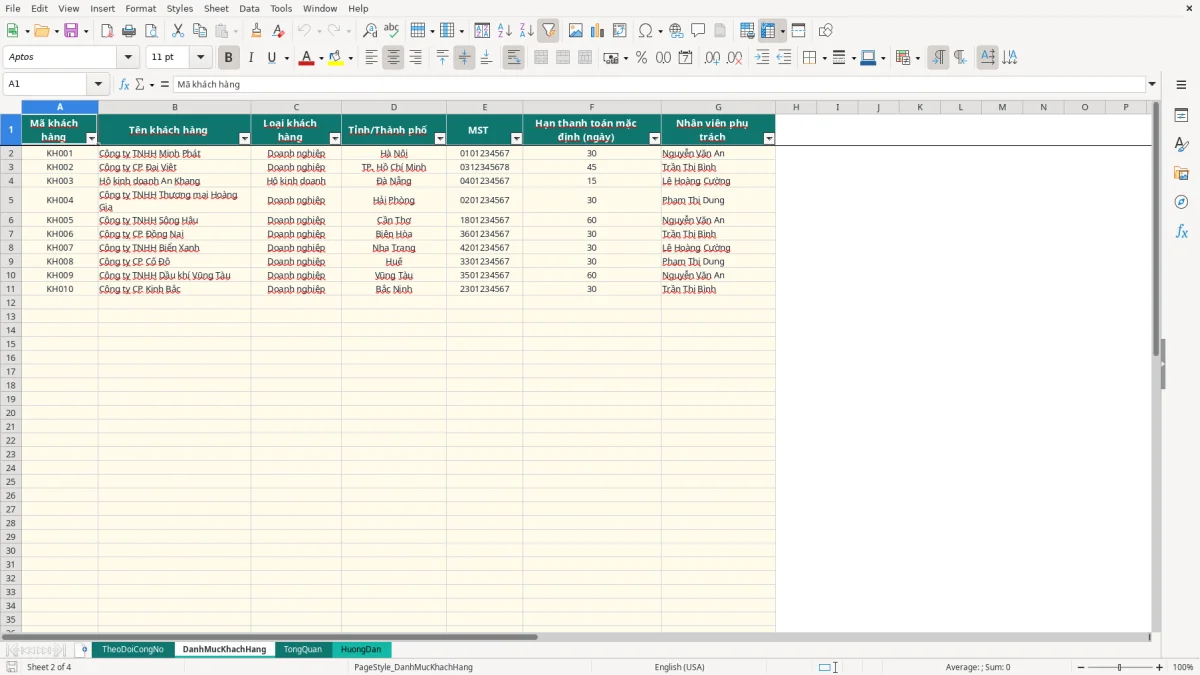Toggle Bold formatting button
This screenshot has height=675, width=1200.
228,58
